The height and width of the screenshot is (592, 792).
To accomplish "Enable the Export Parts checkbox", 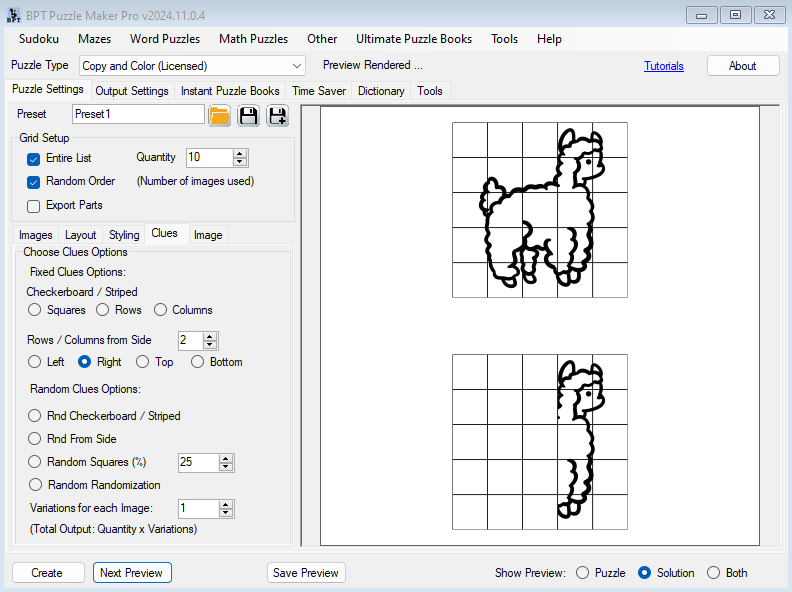I will (34, 206).
